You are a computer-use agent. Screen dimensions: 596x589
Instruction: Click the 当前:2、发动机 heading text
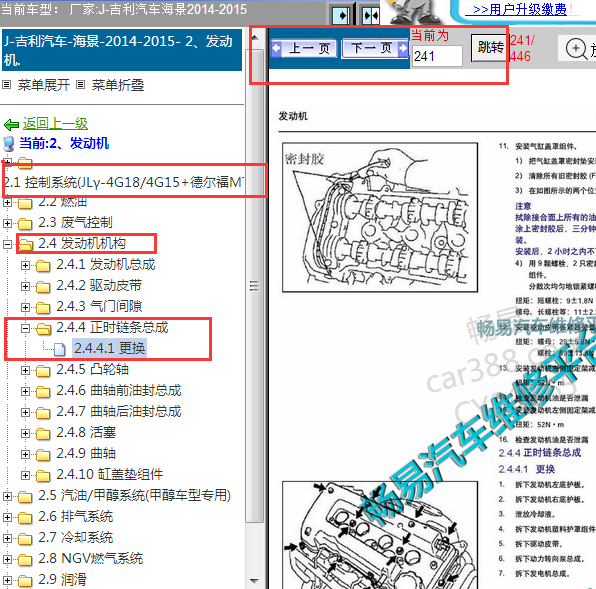point(64,143)
